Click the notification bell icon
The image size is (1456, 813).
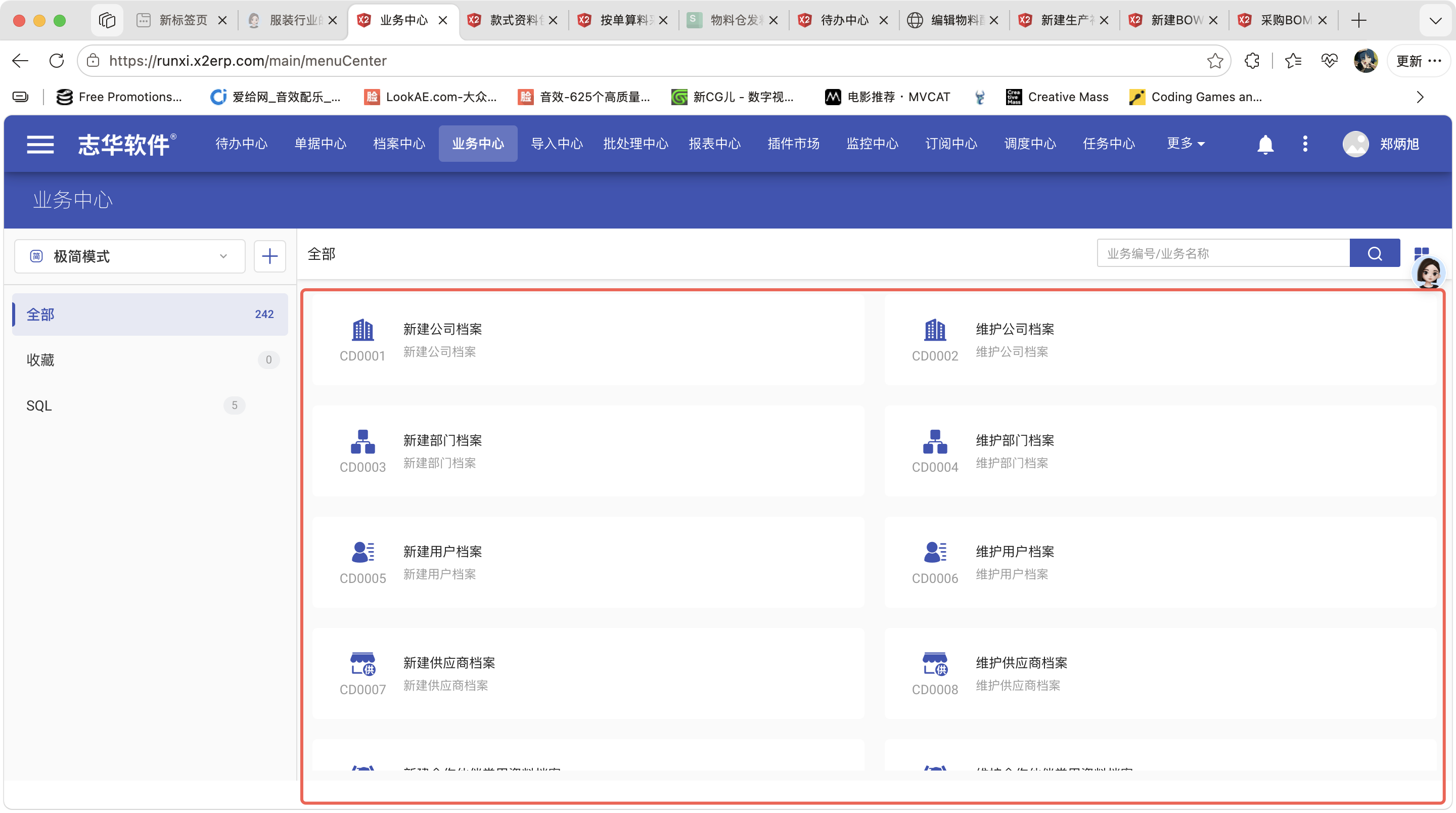(1265, 144)
